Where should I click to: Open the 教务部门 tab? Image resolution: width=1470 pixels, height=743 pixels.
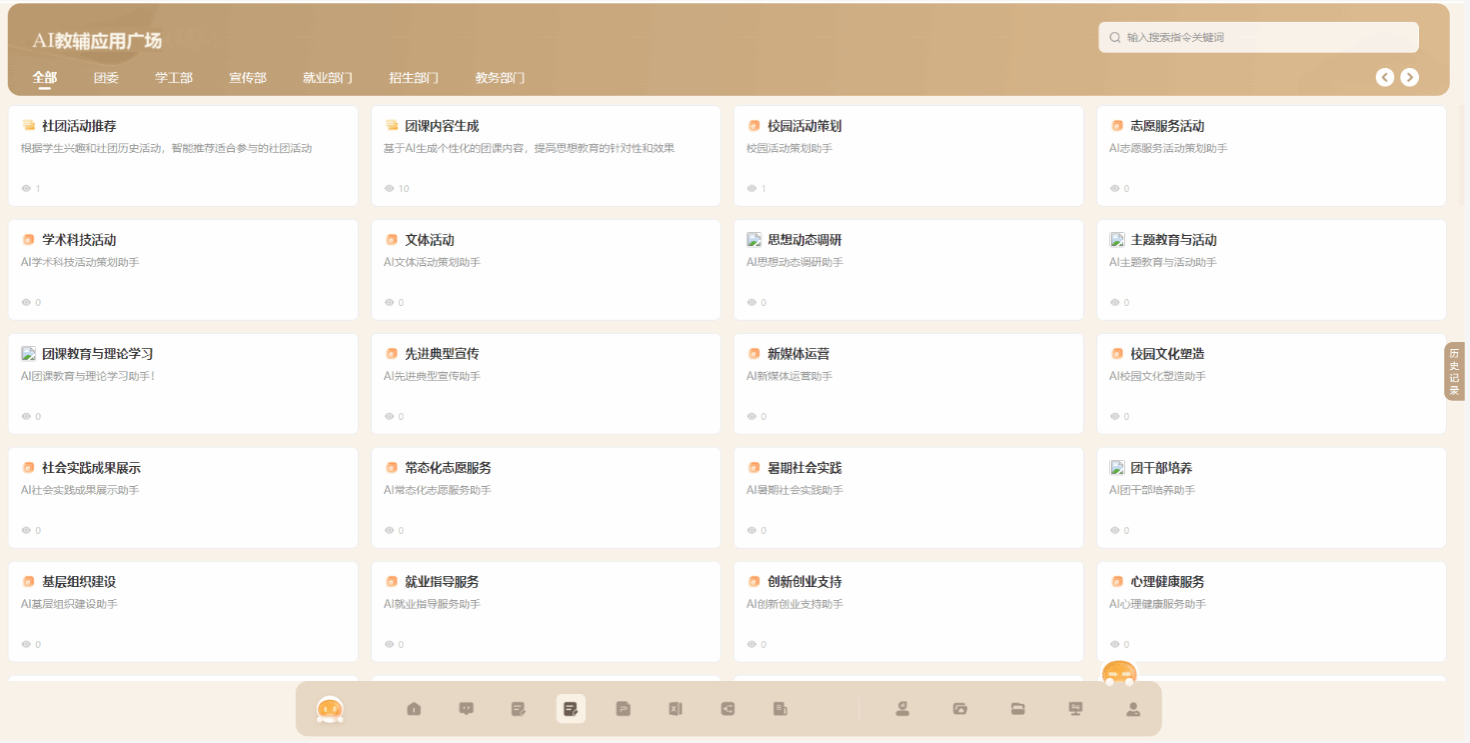click(x=499, y=78)
